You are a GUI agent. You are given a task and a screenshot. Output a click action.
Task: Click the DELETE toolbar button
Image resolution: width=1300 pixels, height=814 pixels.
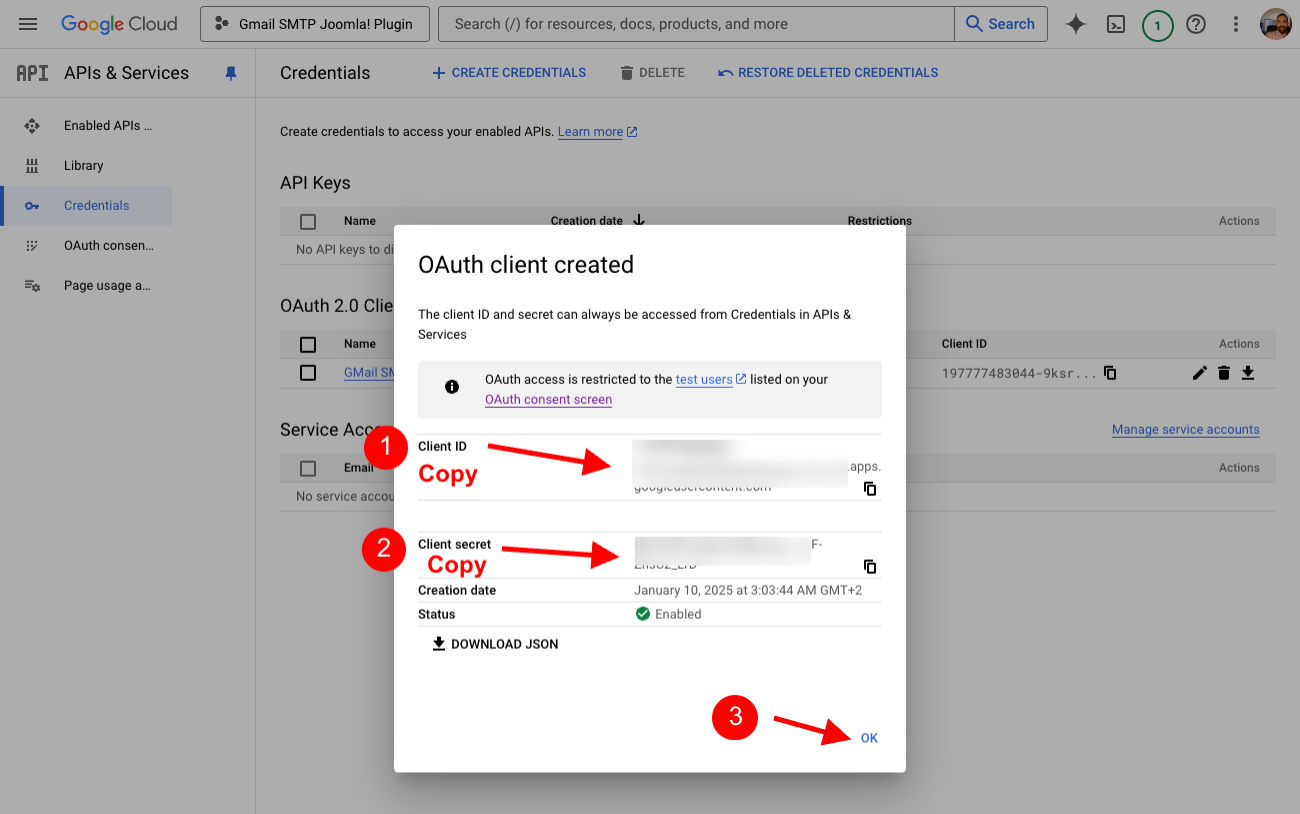(x=652, y=73)
